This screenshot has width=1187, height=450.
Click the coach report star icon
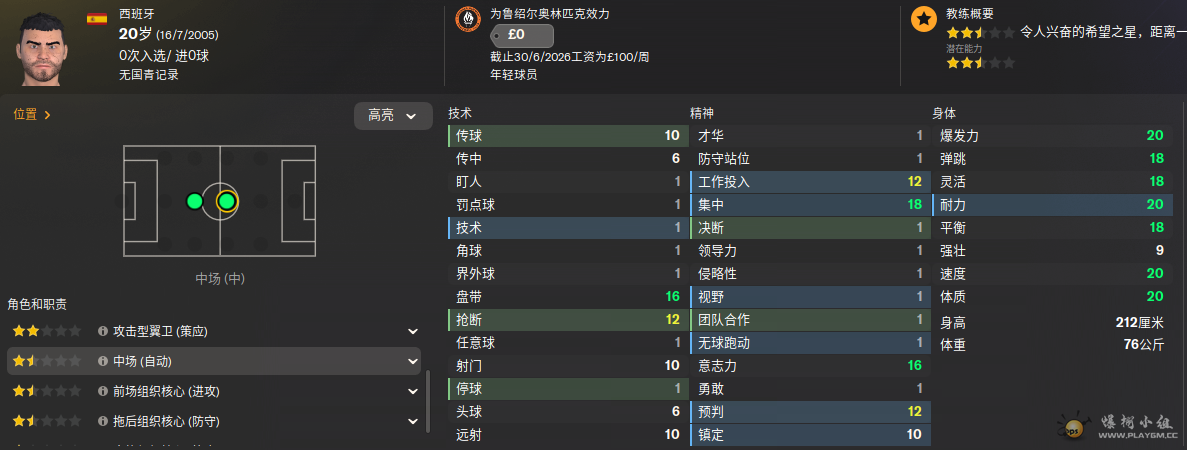924,19
